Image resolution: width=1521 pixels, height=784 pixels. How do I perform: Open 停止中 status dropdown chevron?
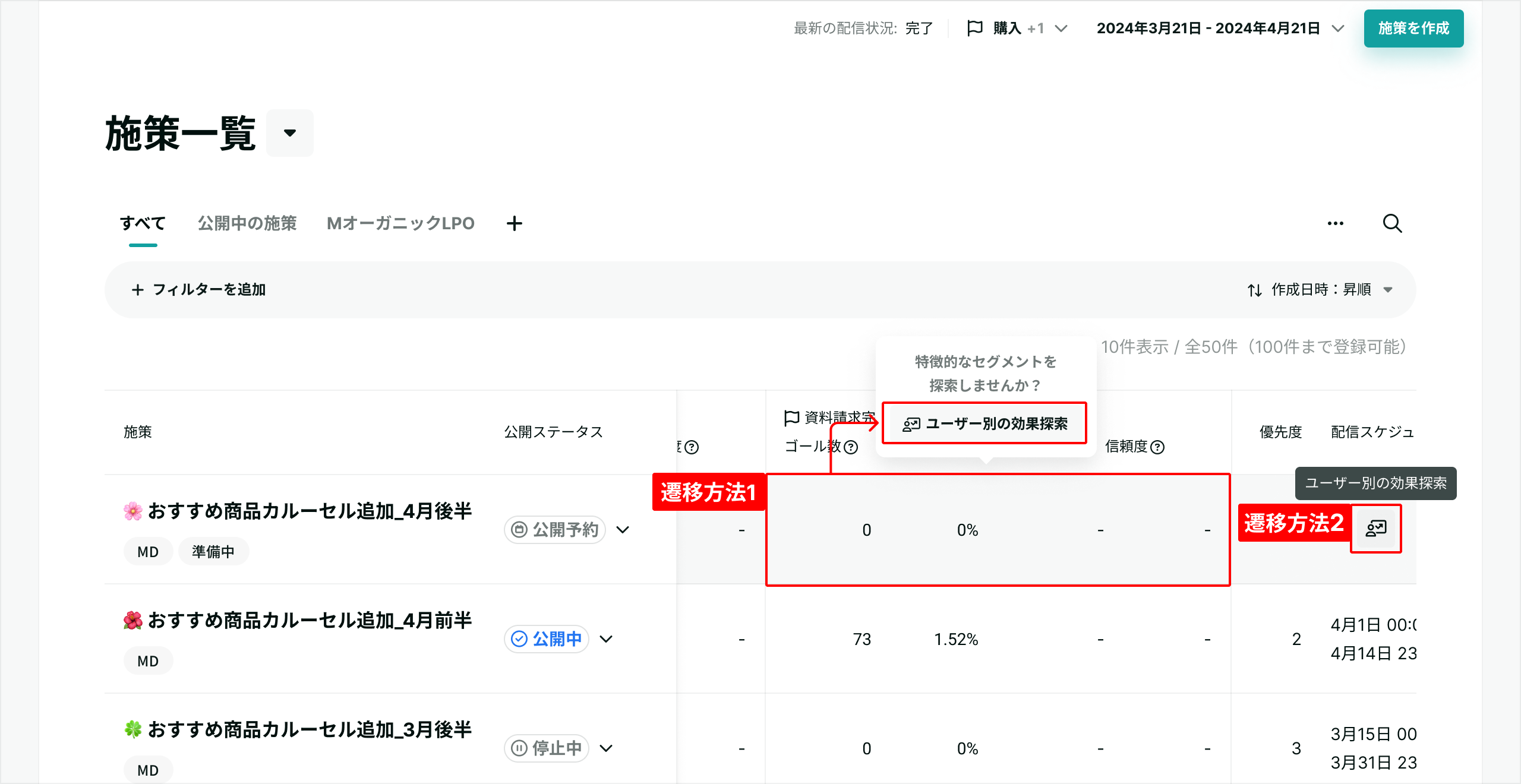606,748
